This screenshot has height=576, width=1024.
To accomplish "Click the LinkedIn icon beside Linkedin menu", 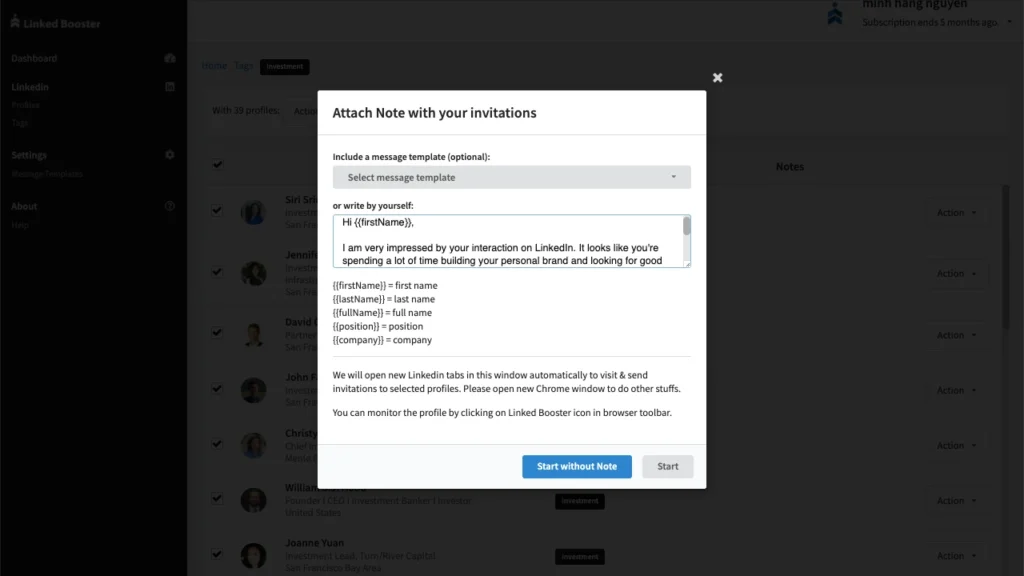I will 170,87.
